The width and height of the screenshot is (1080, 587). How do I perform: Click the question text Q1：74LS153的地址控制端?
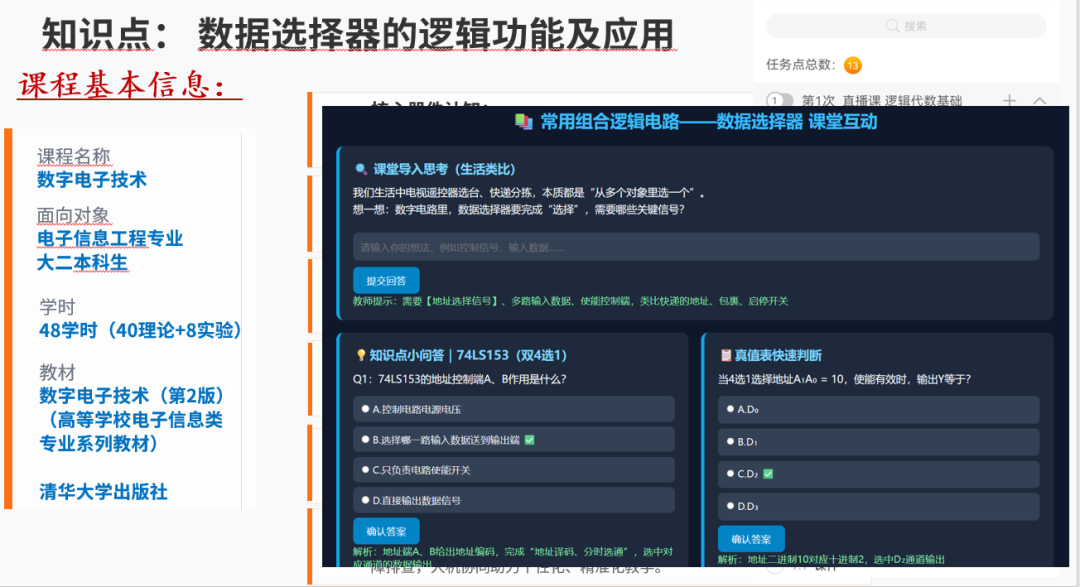[459, 380]
